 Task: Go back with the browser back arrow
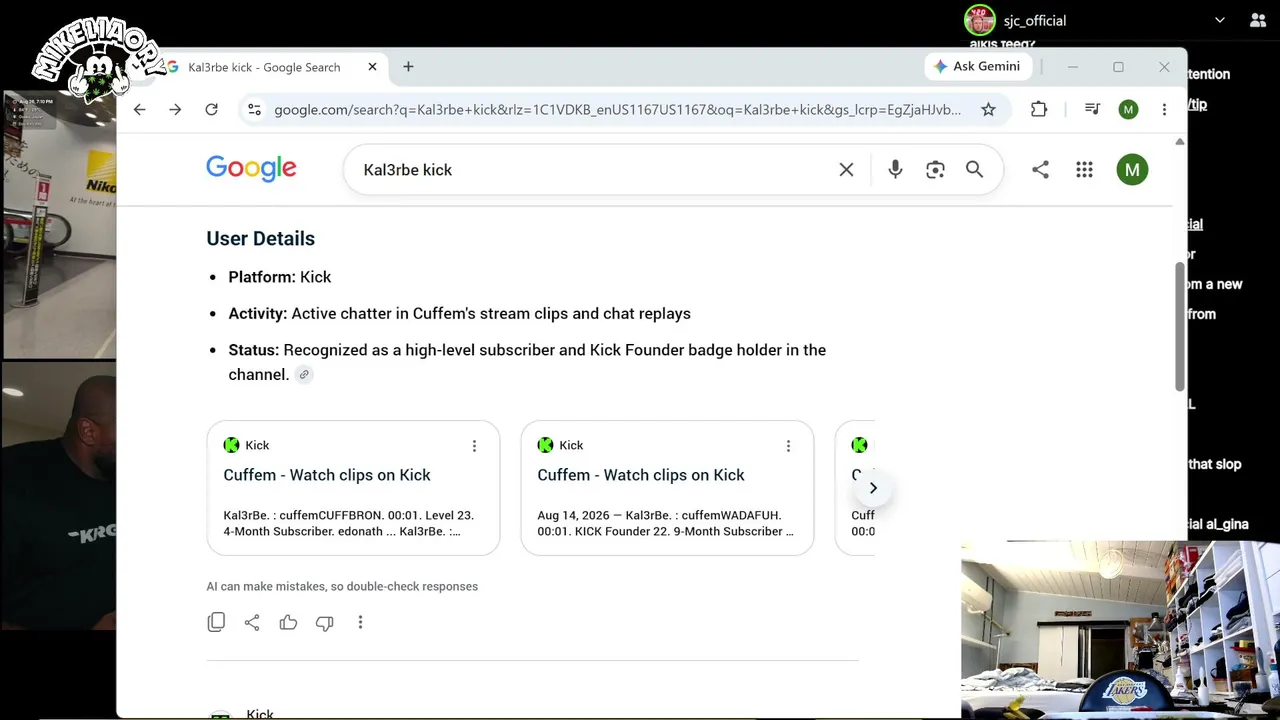[x=139, y=109]
